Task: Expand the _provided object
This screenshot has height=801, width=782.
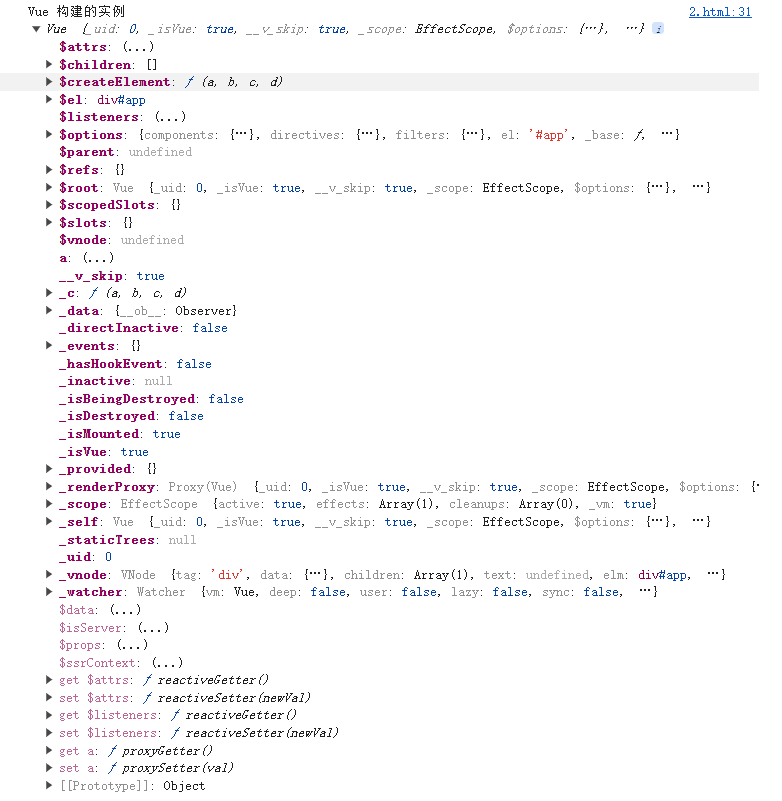Action: coord(49,468)
